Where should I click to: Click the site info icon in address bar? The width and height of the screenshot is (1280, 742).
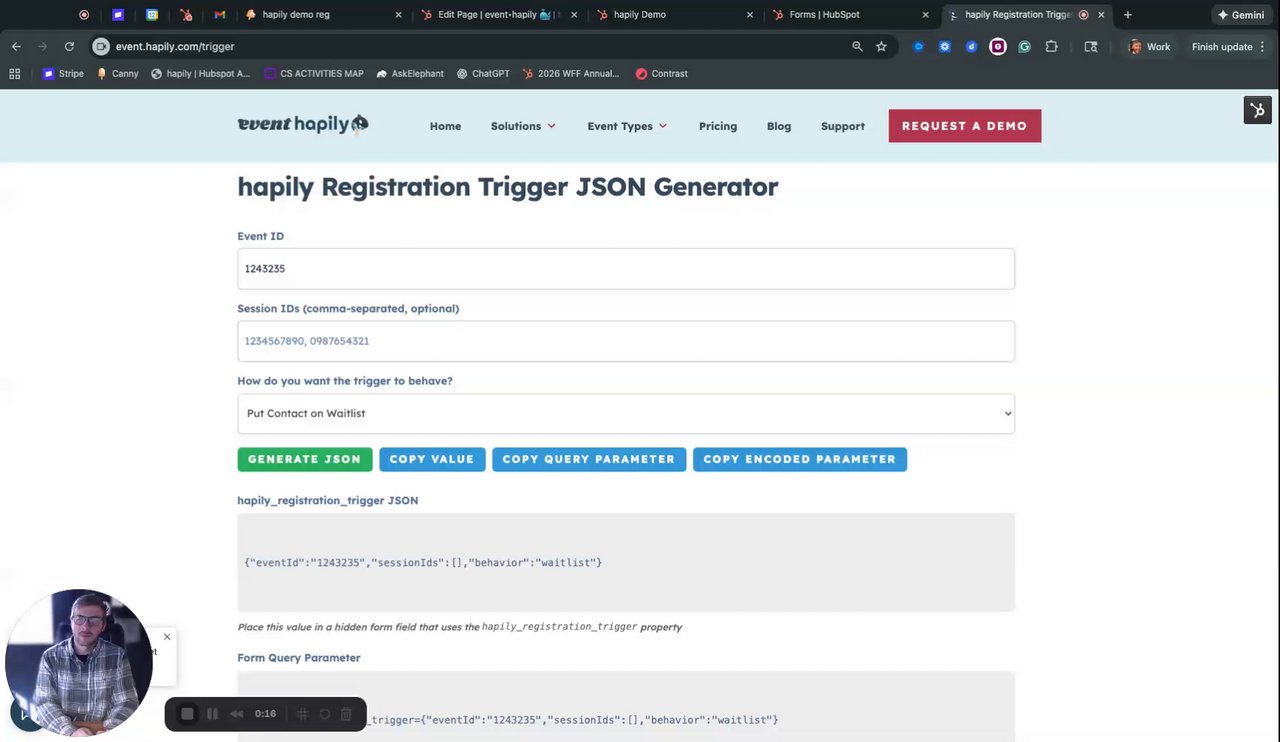[101, 46]
